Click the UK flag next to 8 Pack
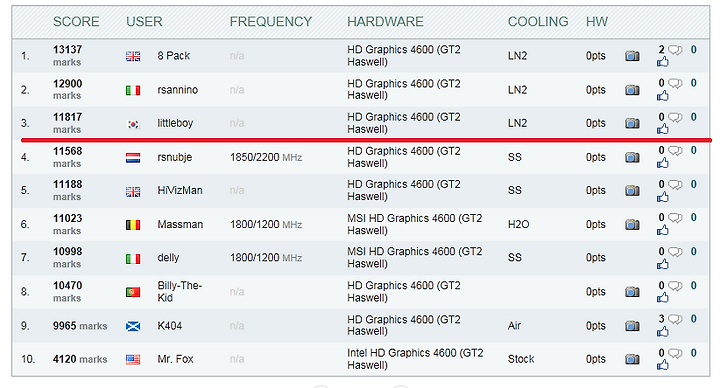720x388 pixels. 133,56
